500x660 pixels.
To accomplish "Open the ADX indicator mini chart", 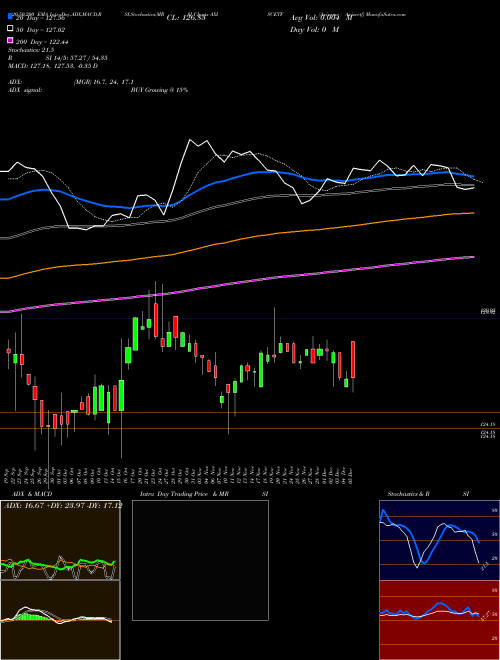I will click(x=60, y=540).
